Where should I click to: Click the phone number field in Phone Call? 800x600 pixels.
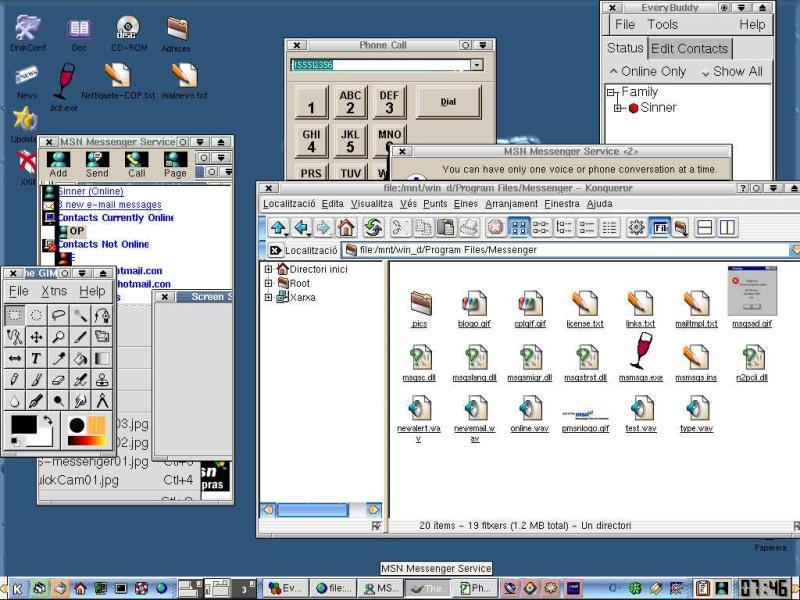click(x=380, y=65)
